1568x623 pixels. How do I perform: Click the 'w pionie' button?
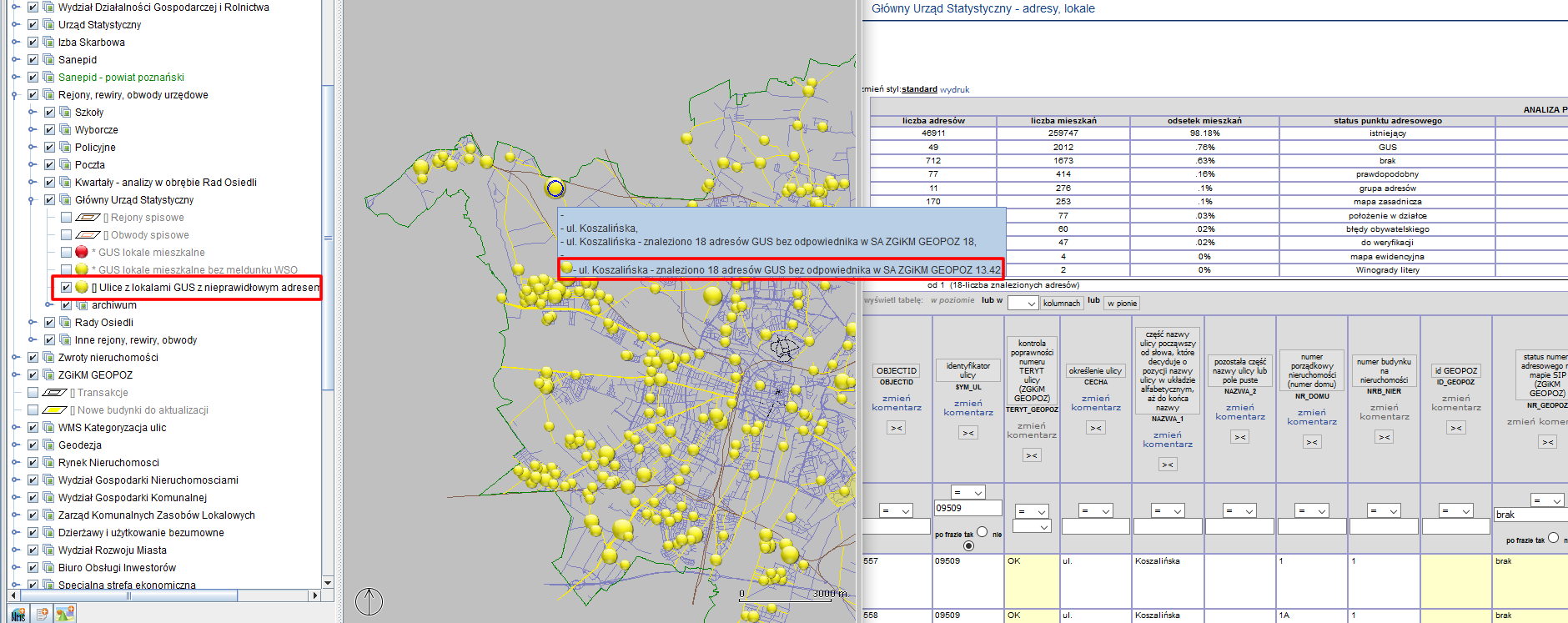pyautogui.click(x=1122, y=304)
